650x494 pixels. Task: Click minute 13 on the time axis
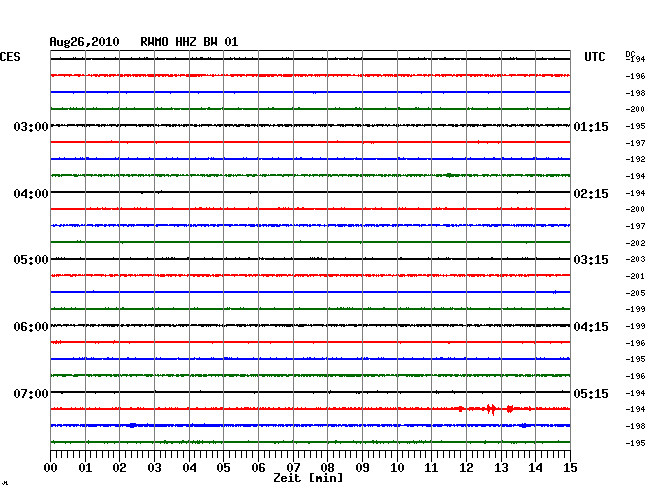click(501, 468)
